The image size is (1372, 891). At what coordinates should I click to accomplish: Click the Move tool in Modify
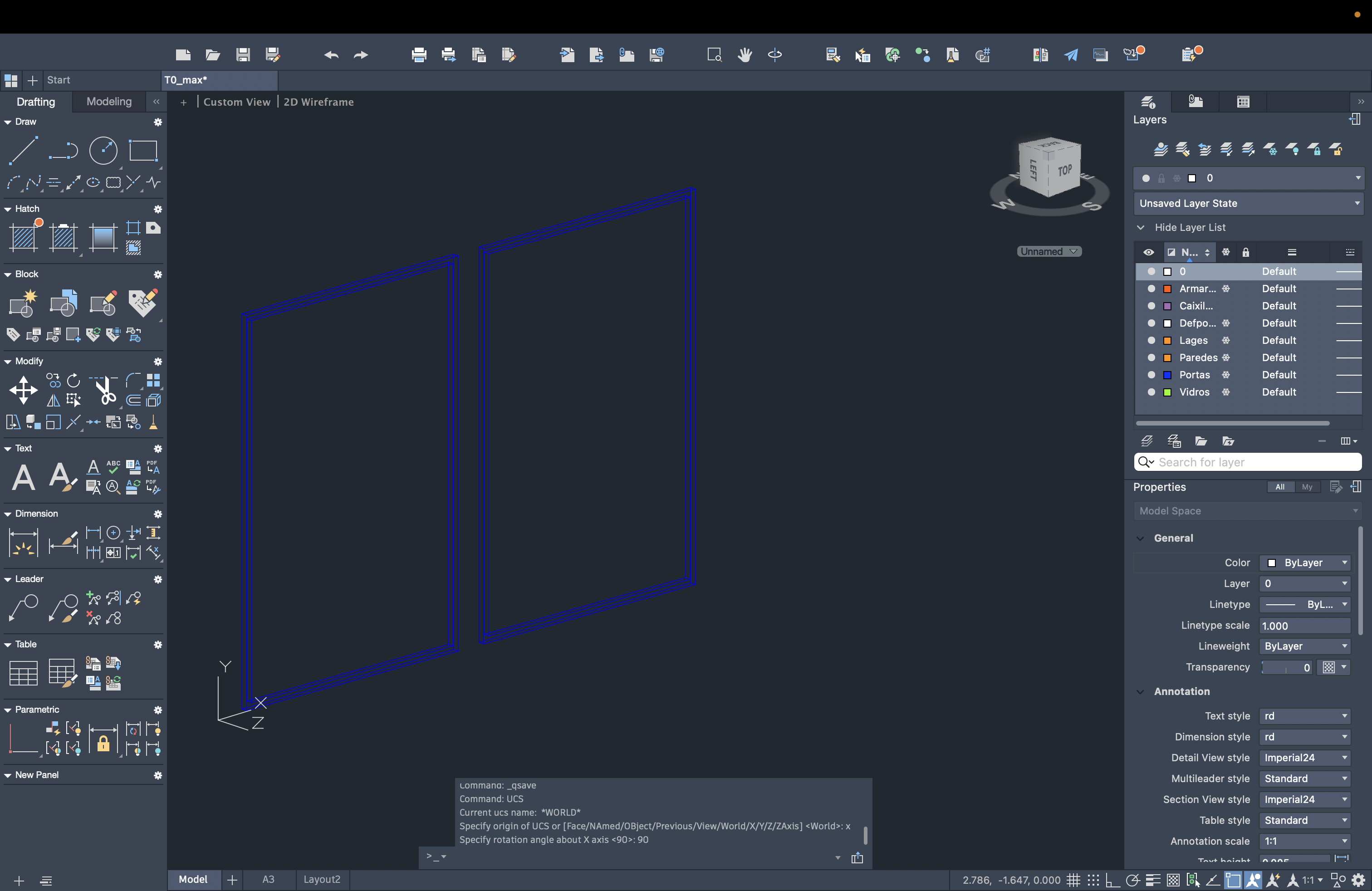pos(23,390)
